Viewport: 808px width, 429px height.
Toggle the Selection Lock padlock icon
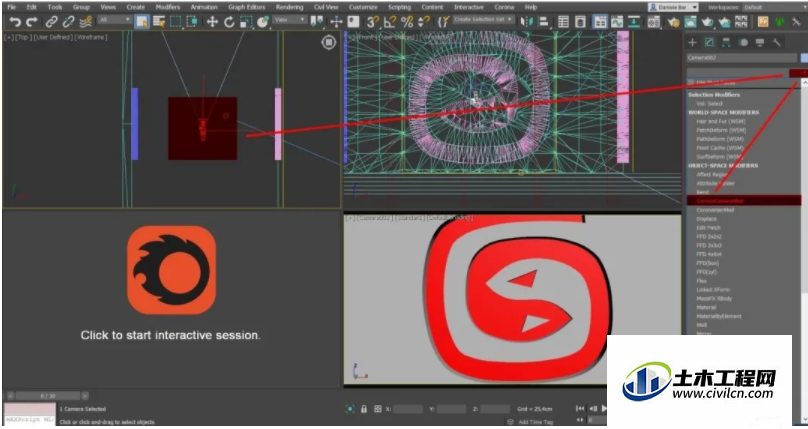364,409
